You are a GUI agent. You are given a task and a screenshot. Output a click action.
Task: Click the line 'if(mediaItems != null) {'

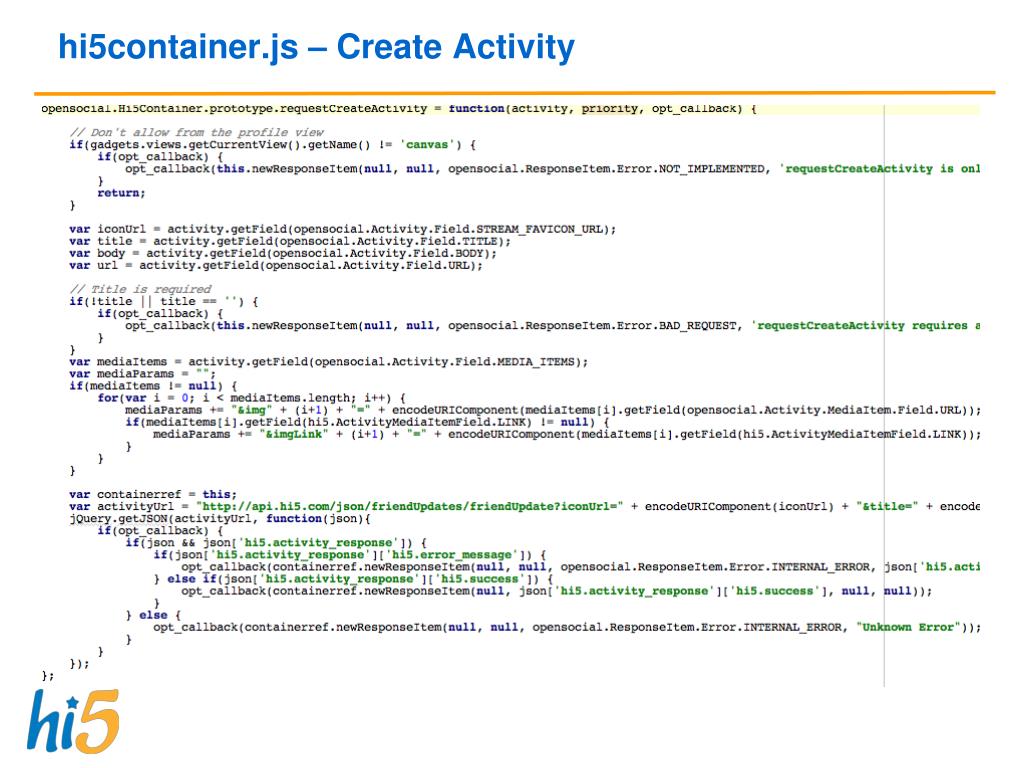coord(153,386)
